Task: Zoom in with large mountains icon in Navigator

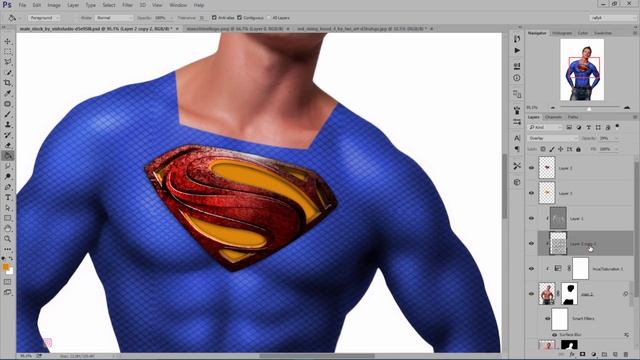Action: [627, 107]
